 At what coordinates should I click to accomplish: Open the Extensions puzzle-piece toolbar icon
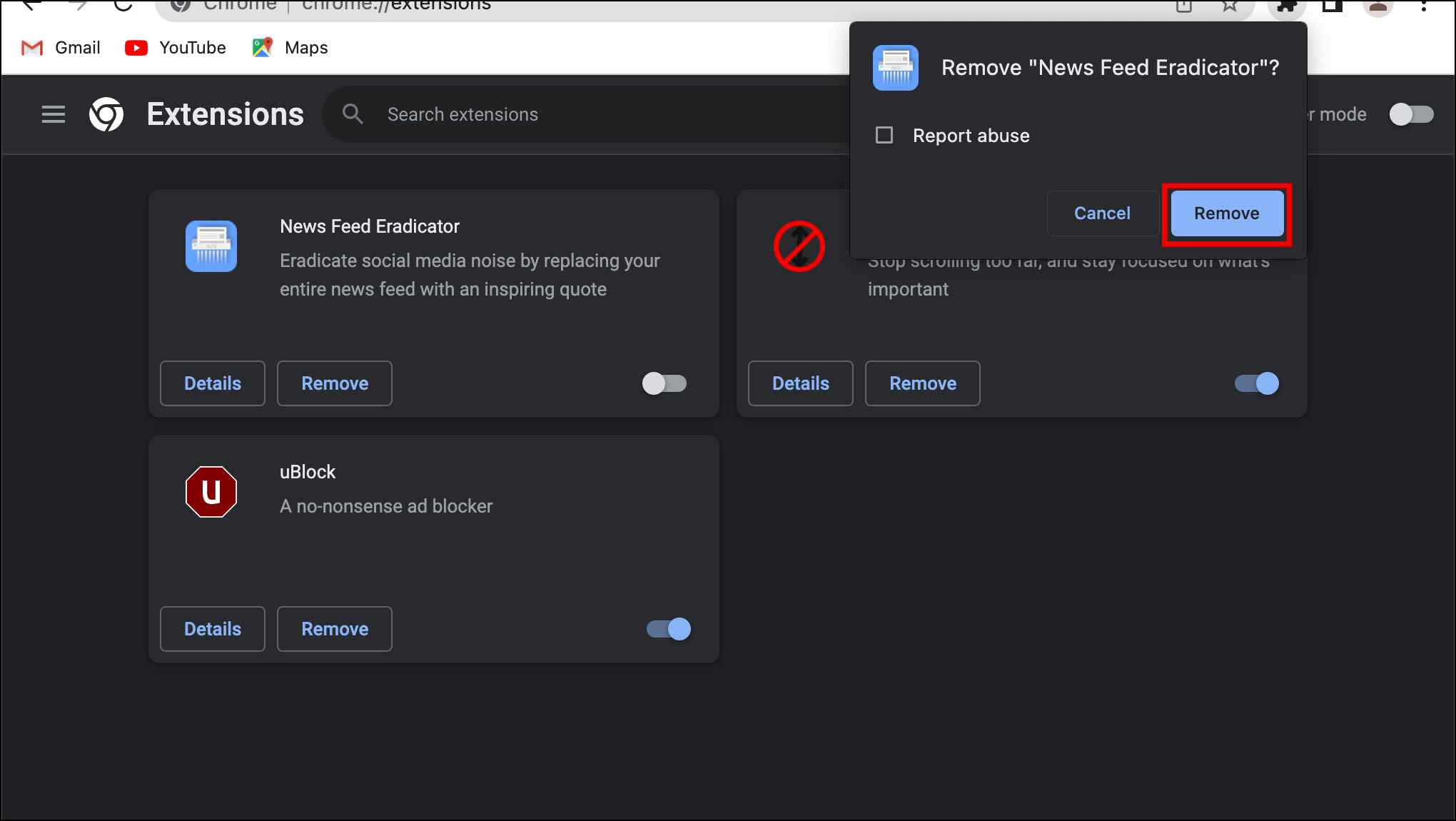(x=1286, y=6)
